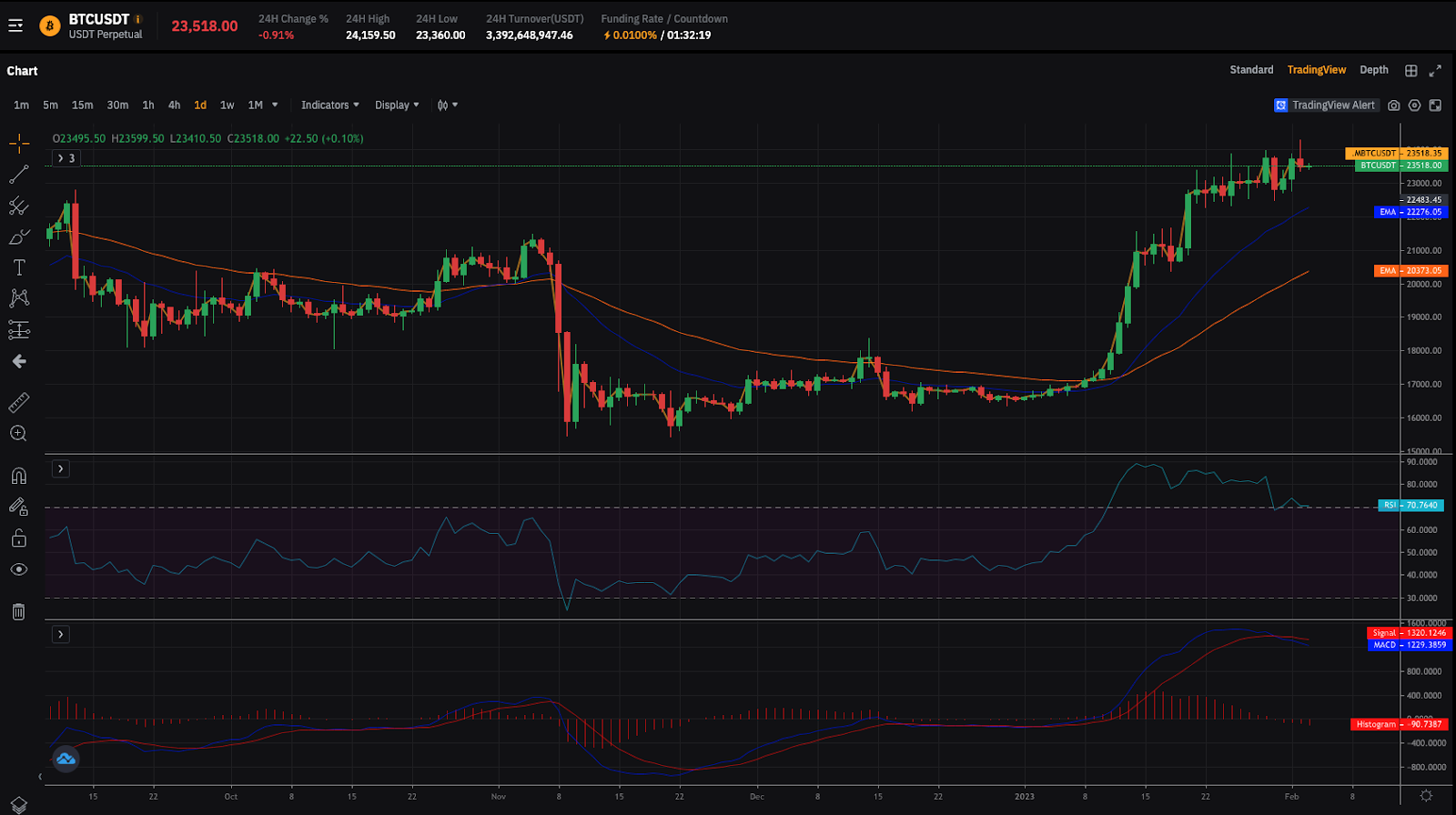
Task: Click the orange EMA 20373.05 label
Action: pyautogui.click(x=1410, y=270)
